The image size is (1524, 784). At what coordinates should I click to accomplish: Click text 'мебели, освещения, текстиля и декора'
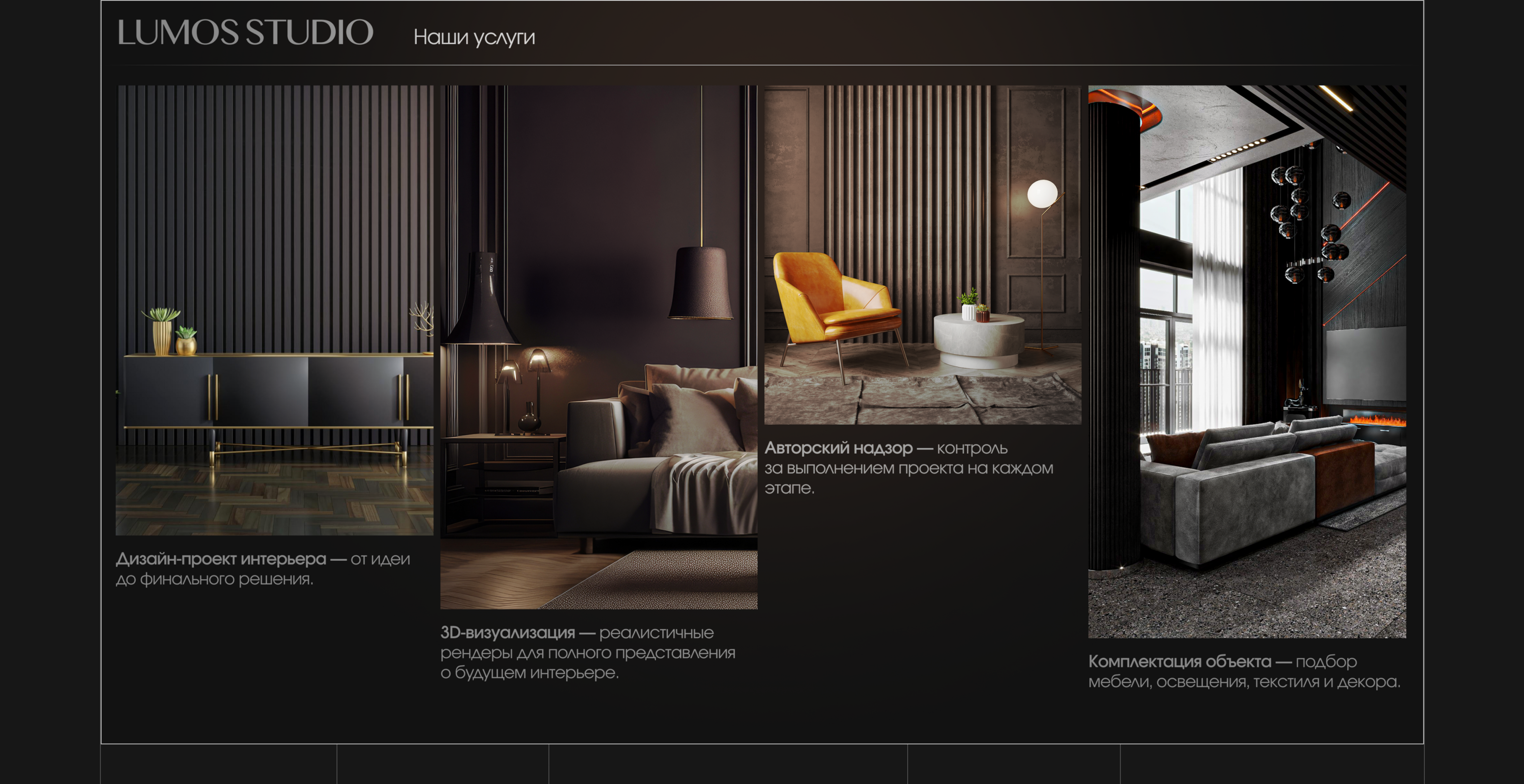click(1243, 682)
